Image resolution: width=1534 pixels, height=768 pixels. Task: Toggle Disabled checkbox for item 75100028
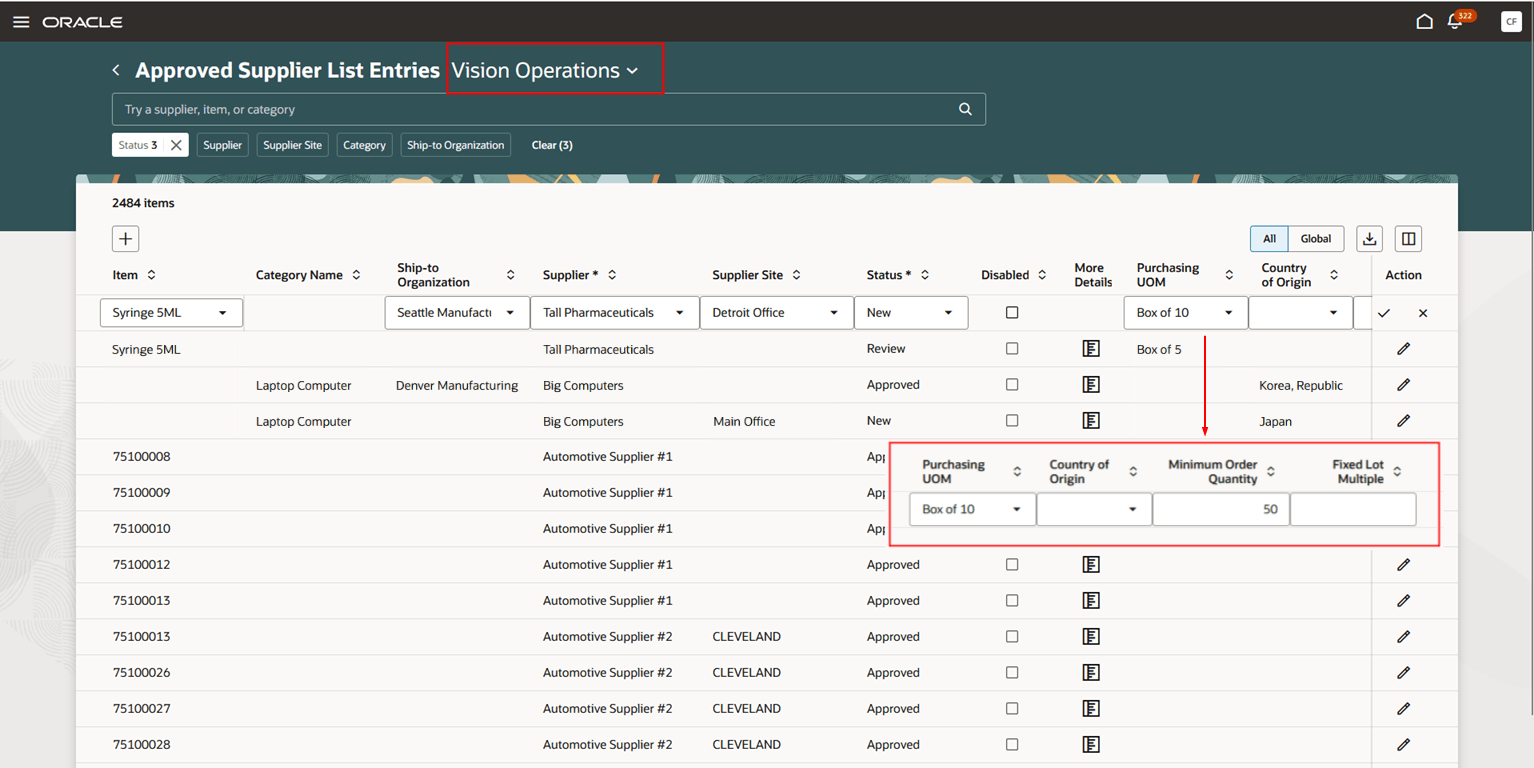(x=1012, y=745)
